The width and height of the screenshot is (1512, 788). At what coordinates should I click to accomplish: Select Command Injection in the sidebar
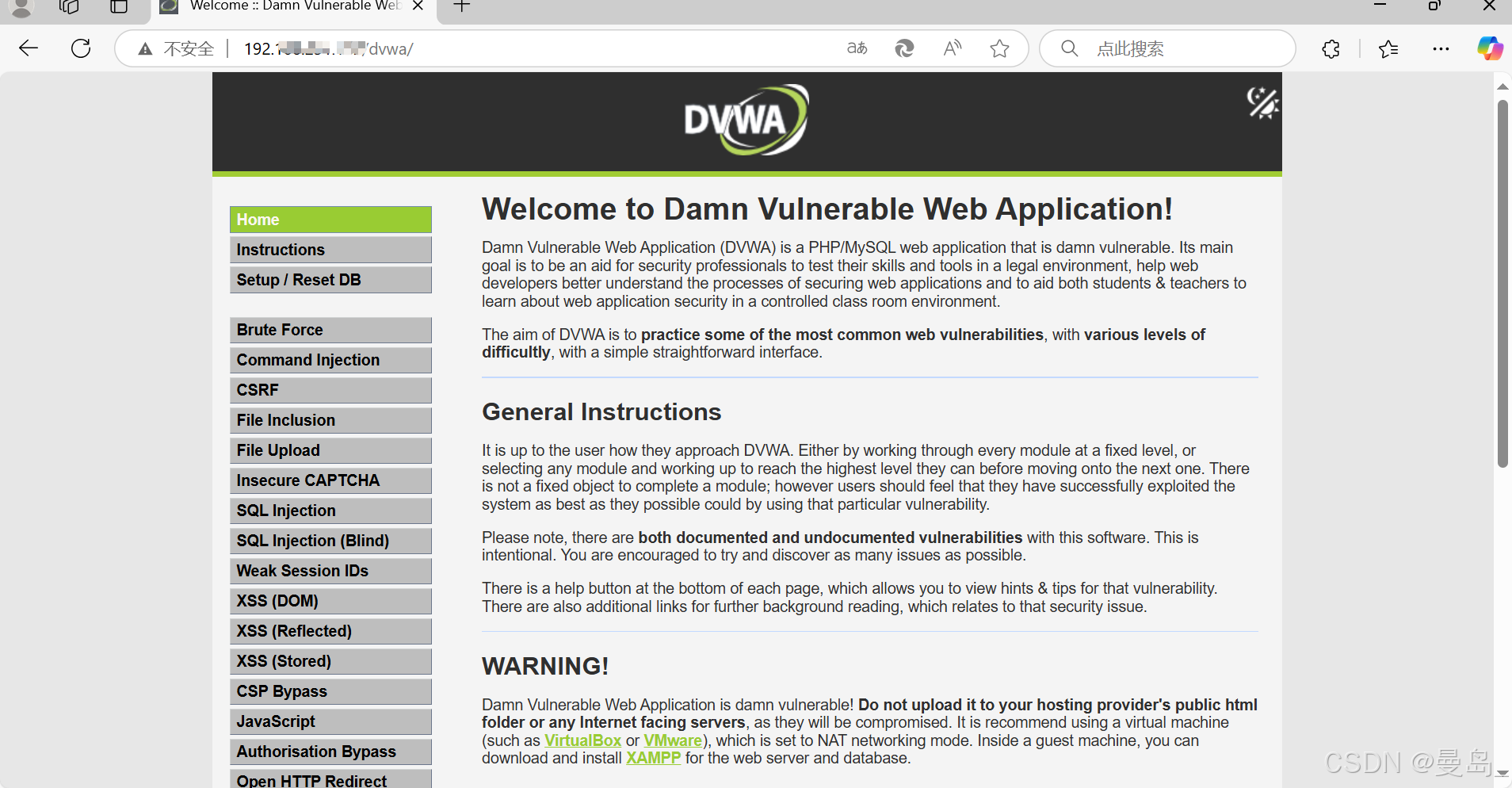click(330, 360)
